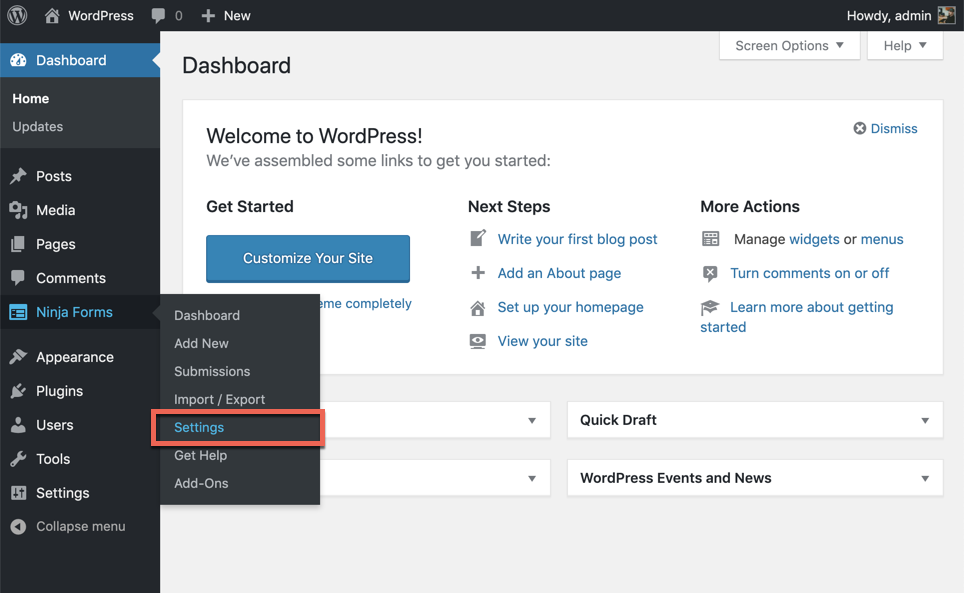Choose Import / Export from the submenu
Screen dimensions: 964x593
(x=219, y=399)
